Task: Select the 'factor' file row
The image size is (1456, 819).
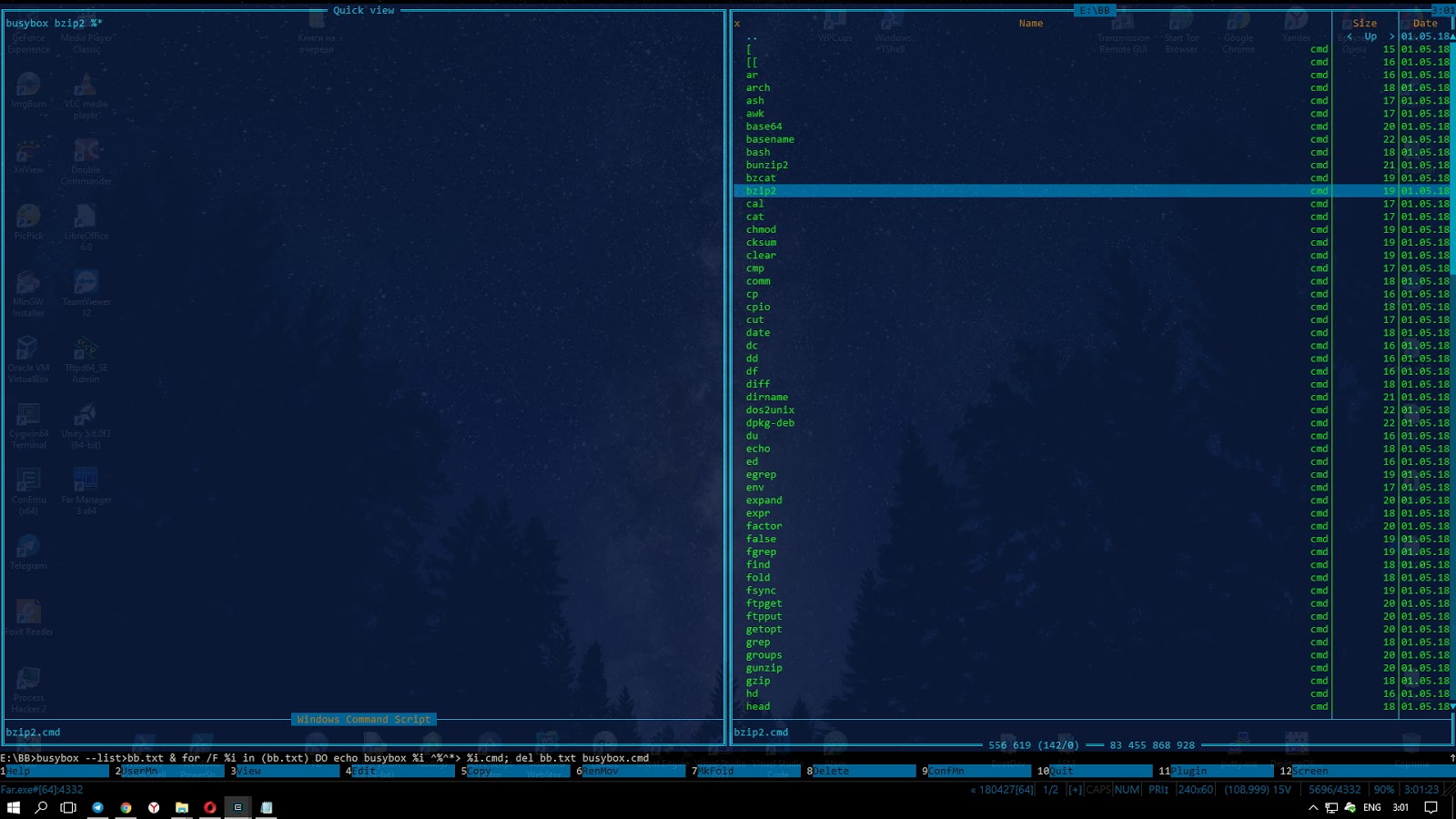Action: (1091, 526)
